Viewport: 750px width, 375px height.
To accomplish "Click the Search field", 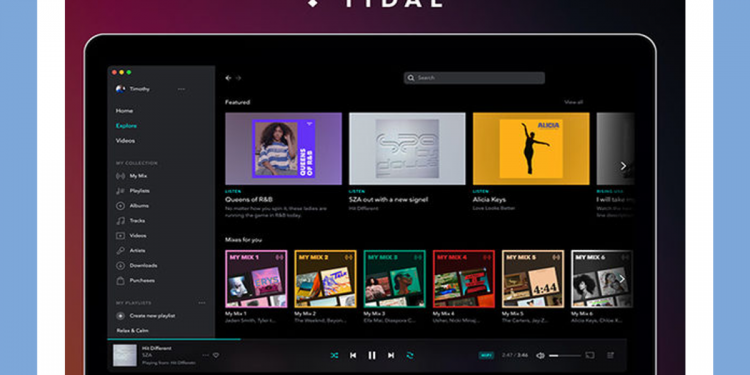I will pyautogui.click(x=474, y=78).
